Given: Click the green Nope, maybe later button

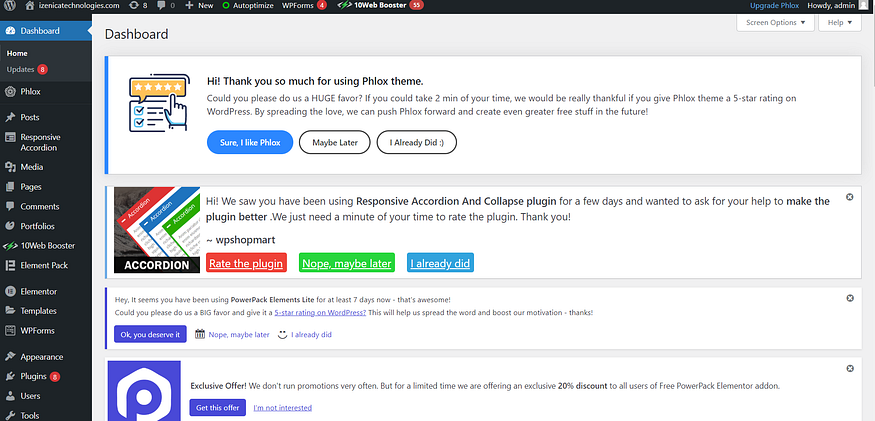Looking at the screenshot, I should 347,263.
